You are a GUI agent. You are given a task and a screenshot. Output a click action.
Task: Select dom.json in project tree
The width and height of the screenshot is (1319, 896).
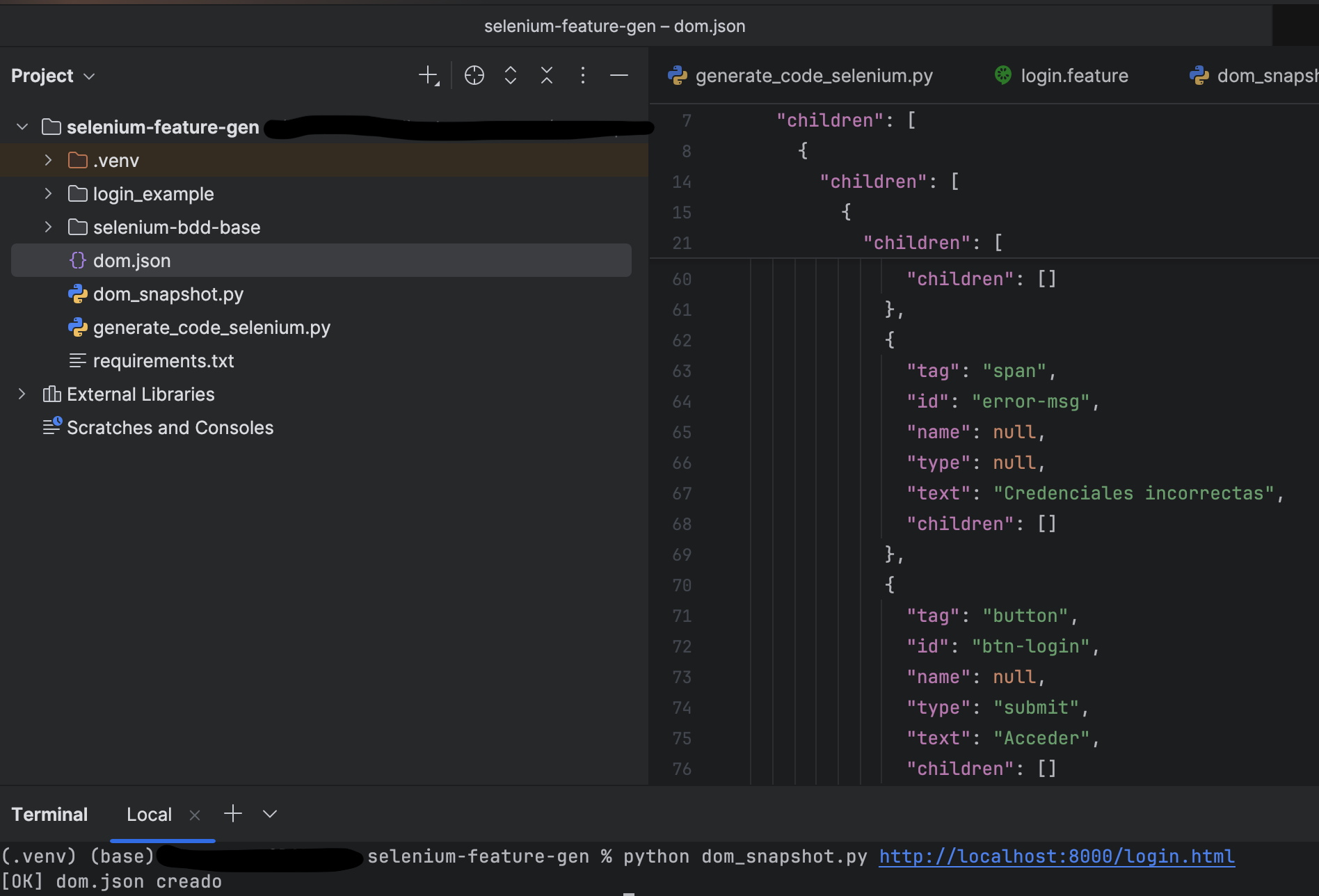point(321,261)
